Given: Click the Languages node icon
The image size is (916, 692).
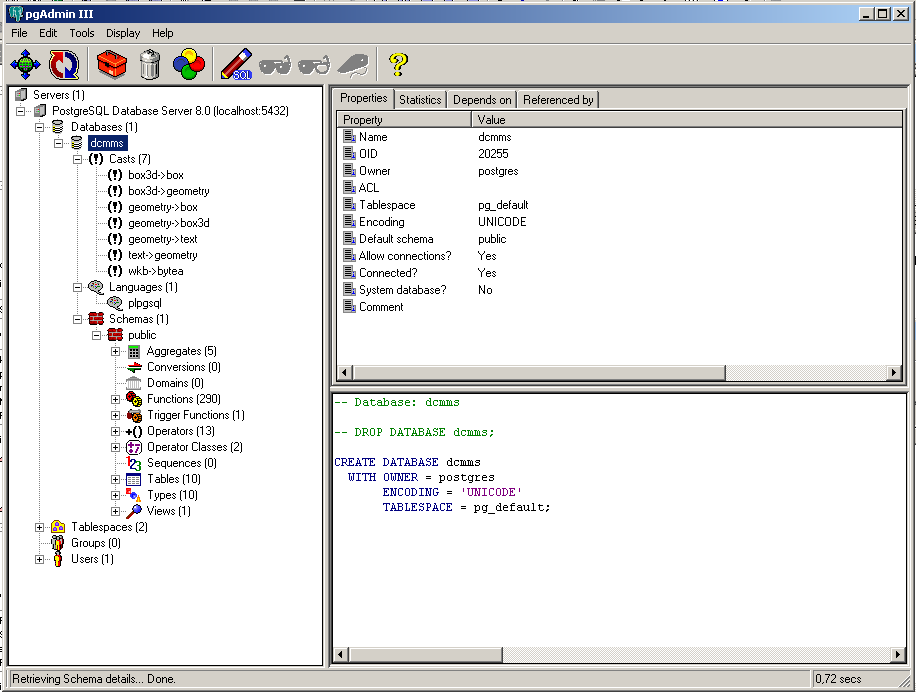Looking at the screenshot, I should pyautogui.click(x=96, y=287).
